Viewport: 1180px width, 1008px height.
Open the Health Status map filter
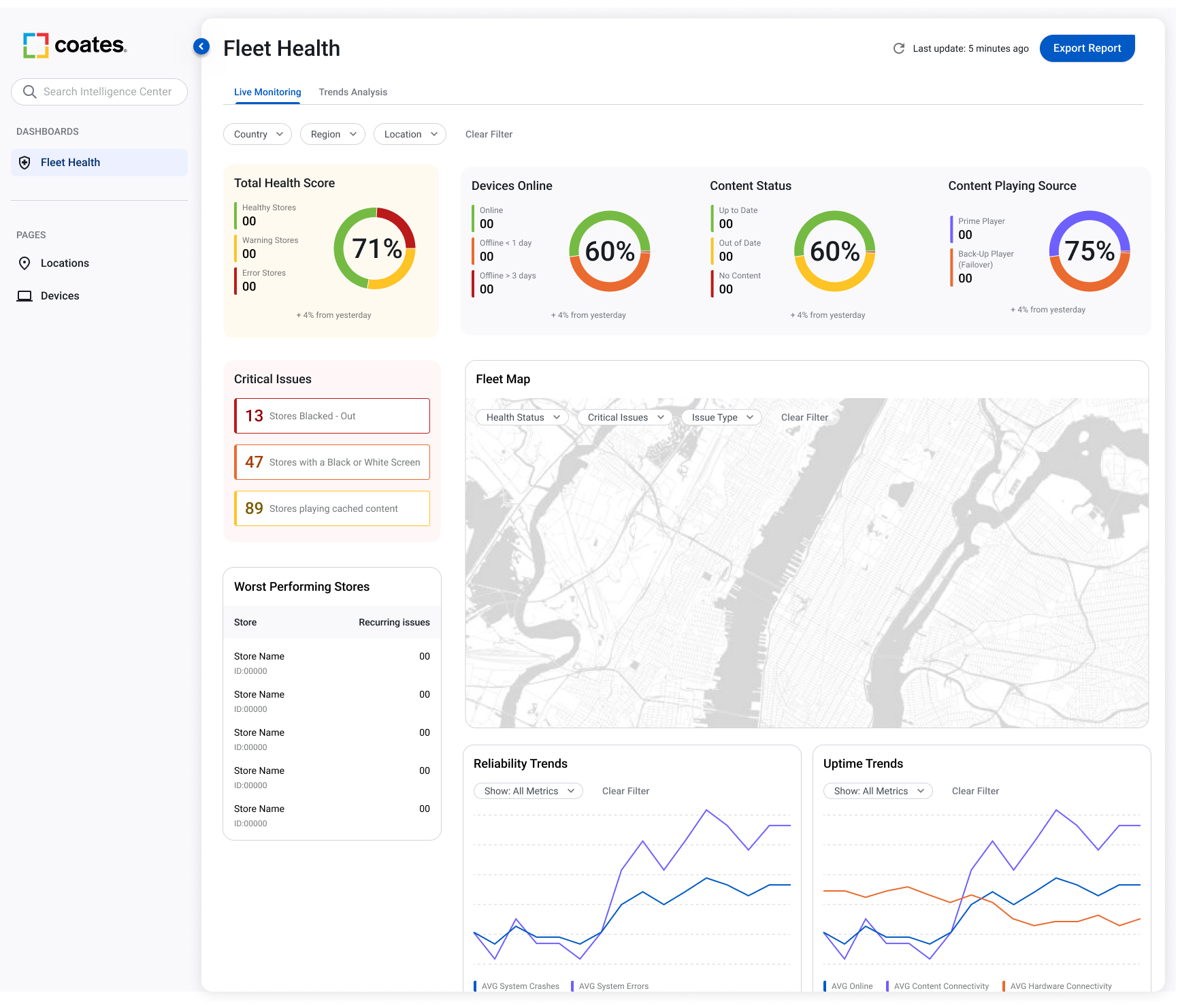pyautogui.click(x=522, y=417)
